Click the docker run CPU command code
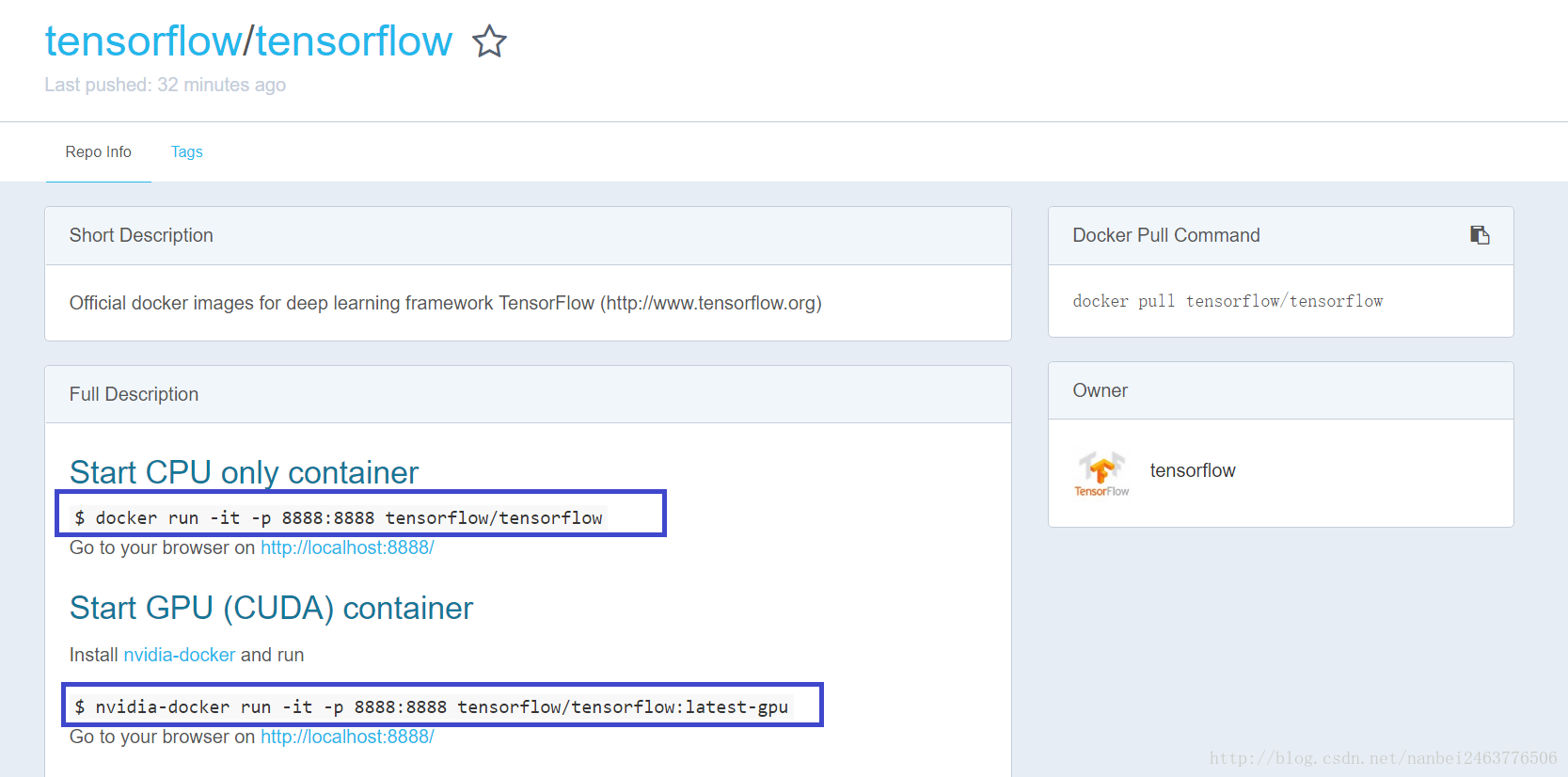The width and height of the screenshot is (1568, 777). (339, 517)
